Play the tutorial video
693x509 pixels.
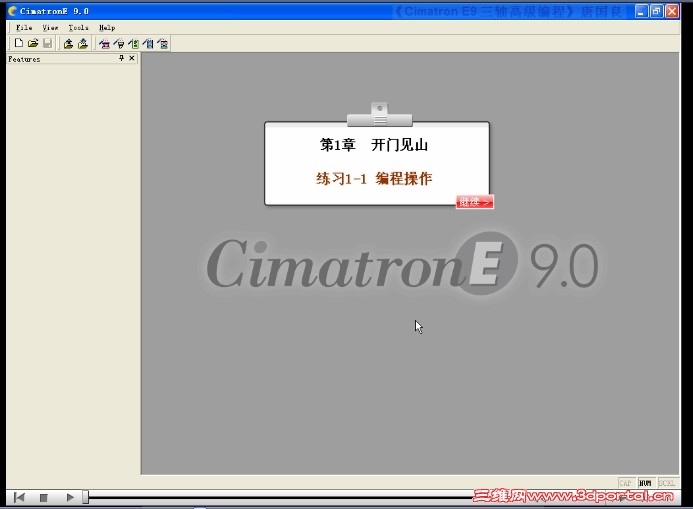point(70,498)
